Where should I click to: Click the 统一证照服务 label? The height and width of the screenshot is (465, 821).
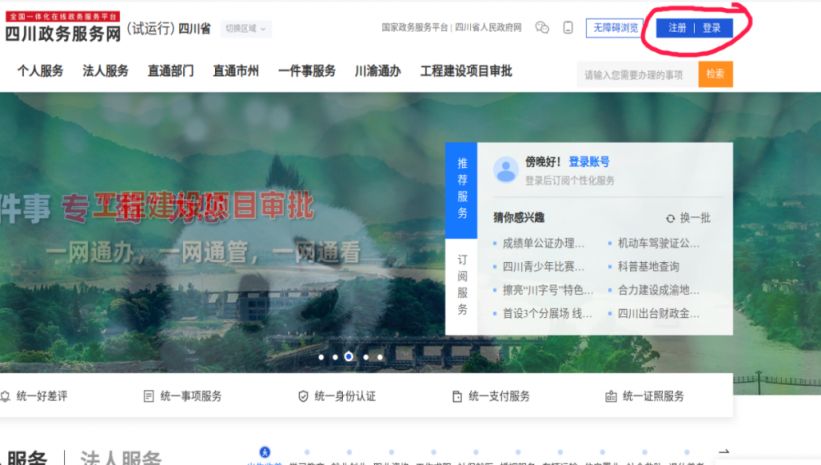(653, 396)
